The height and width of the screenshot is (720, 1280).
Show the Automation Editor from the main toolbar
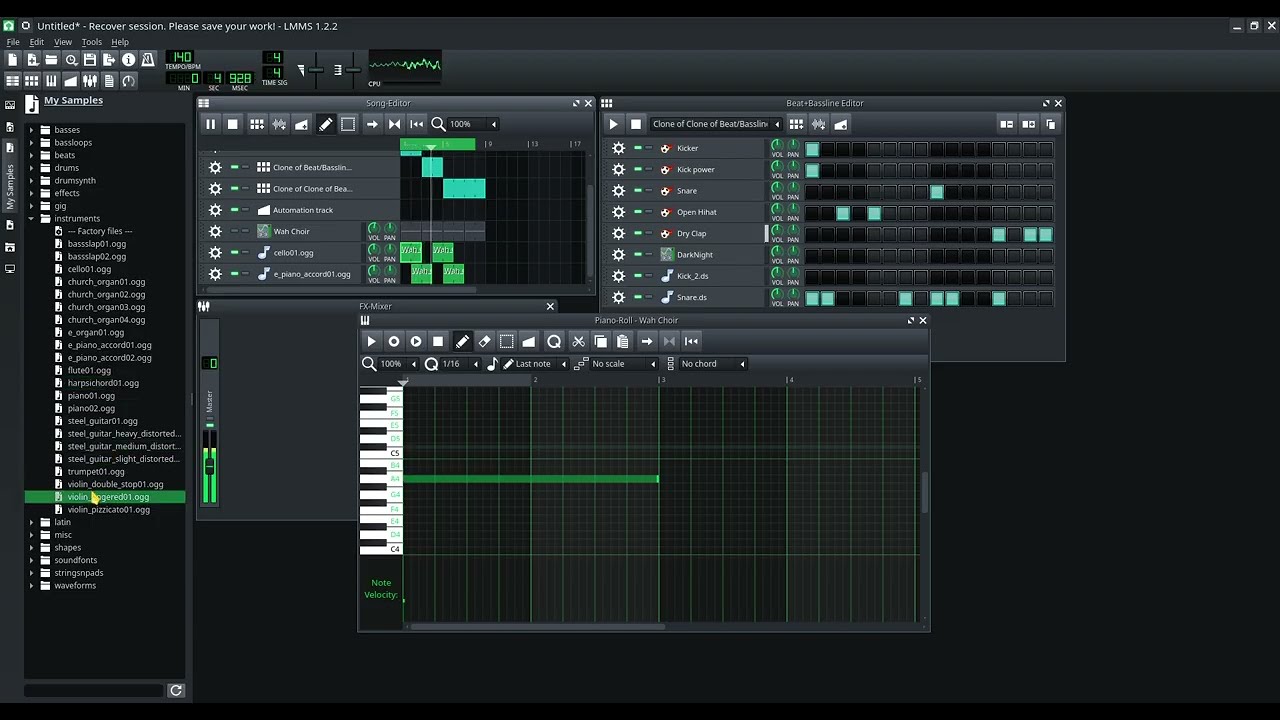point(71,81)
